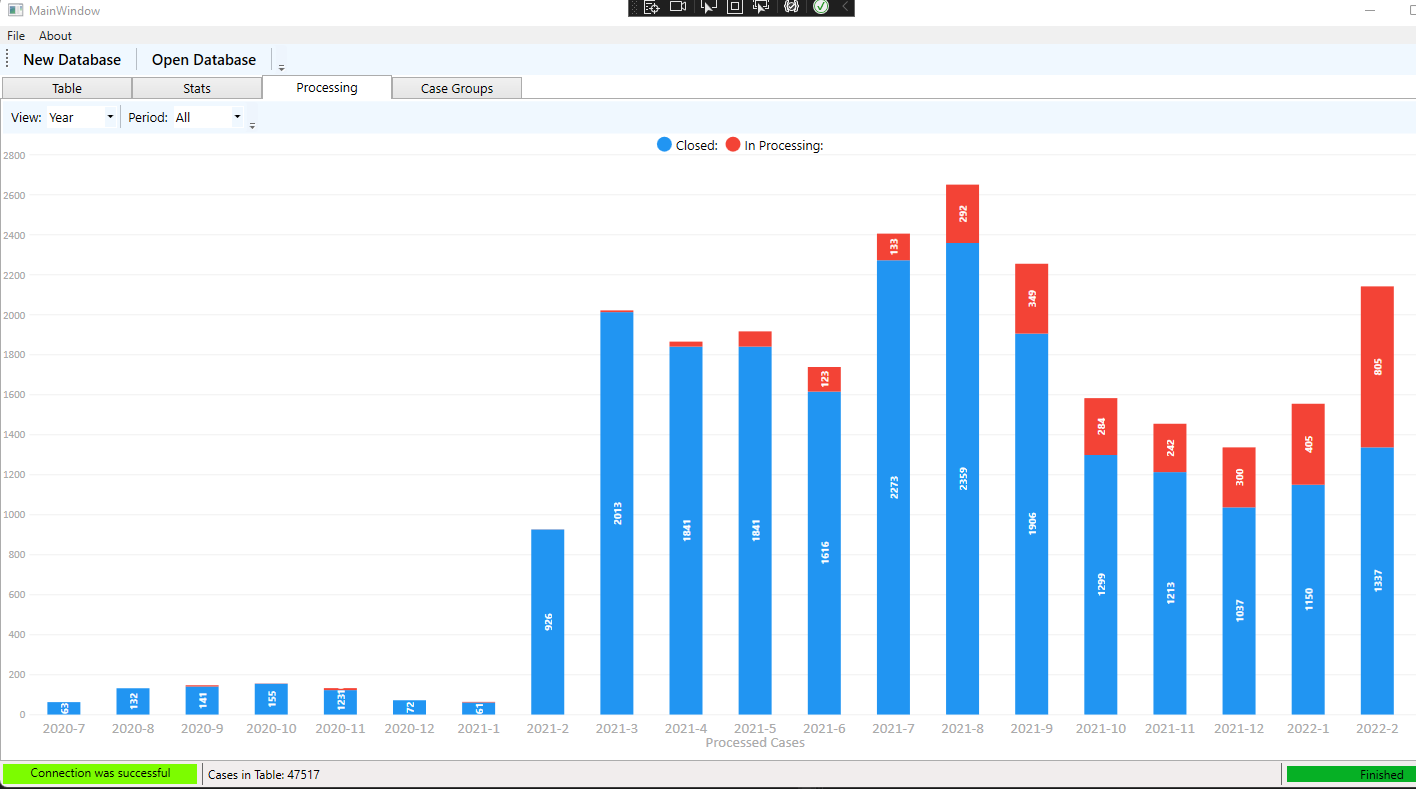The image size is (1416, 789).
Task: Click the hot reload braces icon
Action: [791, 7]
